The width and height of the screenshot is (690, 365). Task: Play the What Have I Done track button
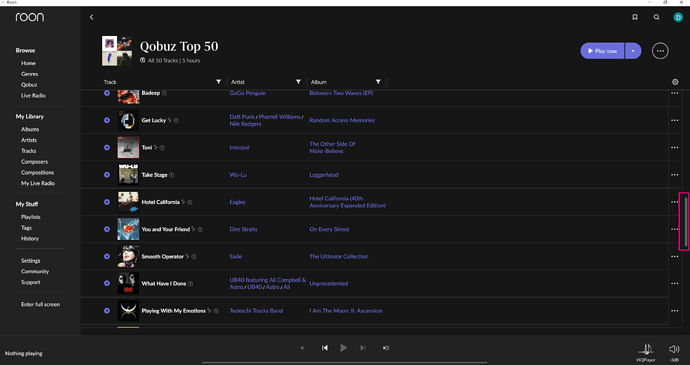click(x=106, y=284)
